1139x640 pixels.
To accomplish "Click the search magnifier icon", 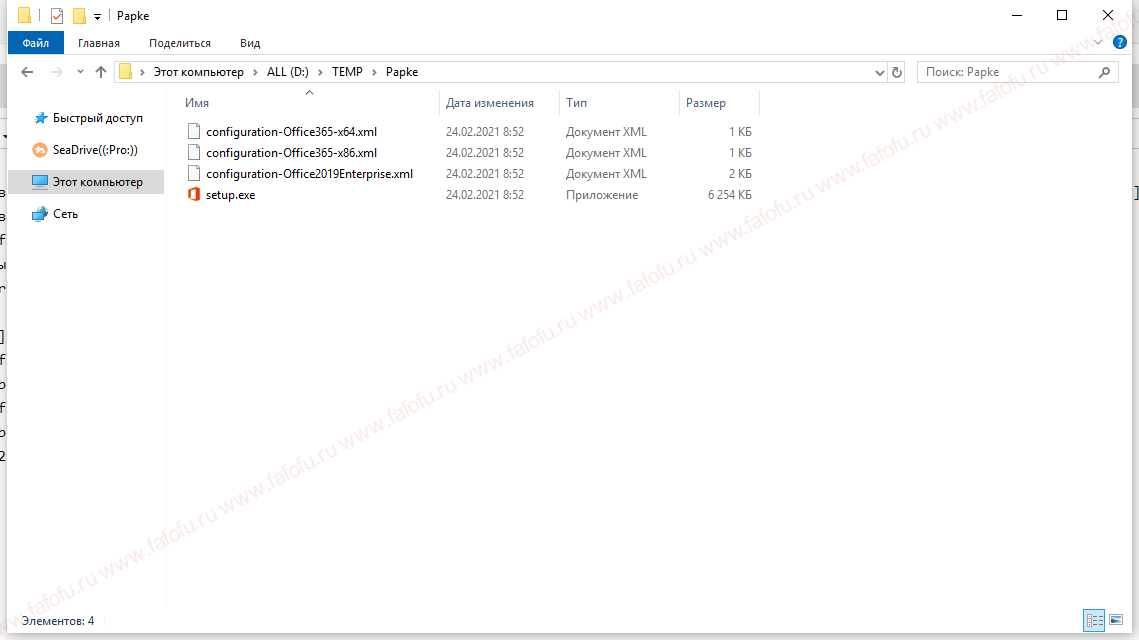I will (x=1104, y=72).
